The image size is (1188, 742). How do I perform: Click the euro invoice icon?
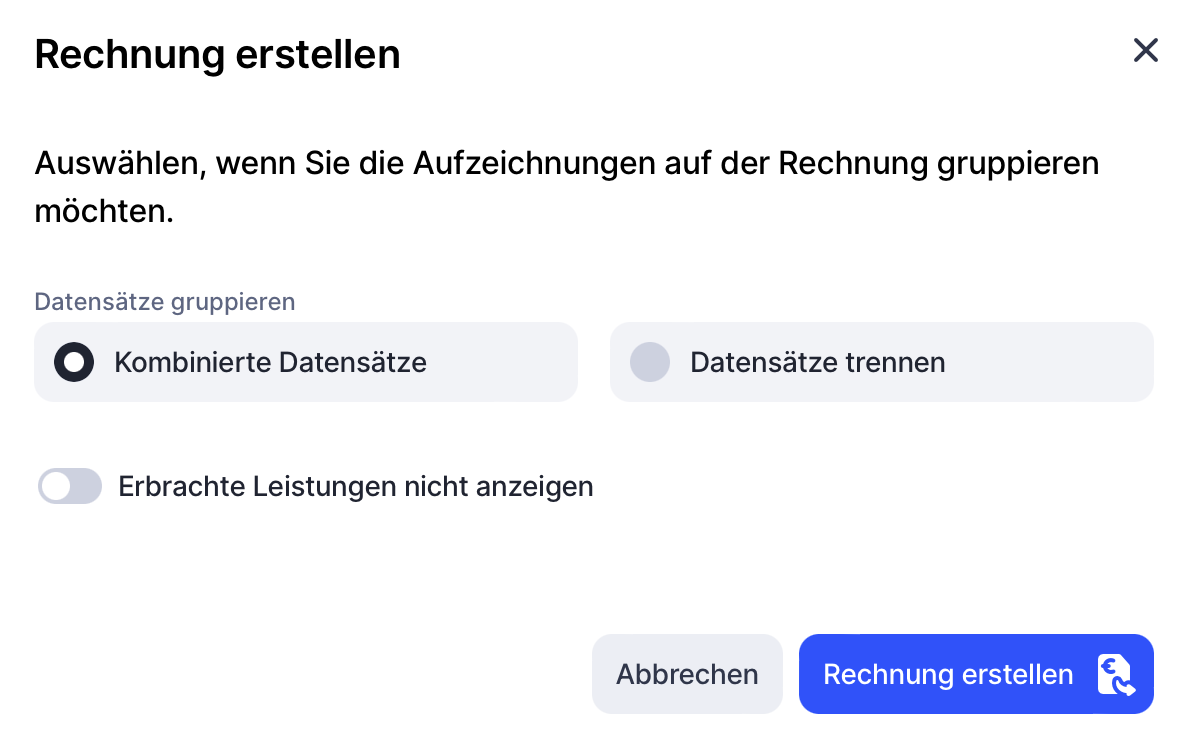[x=1115, y=675]
